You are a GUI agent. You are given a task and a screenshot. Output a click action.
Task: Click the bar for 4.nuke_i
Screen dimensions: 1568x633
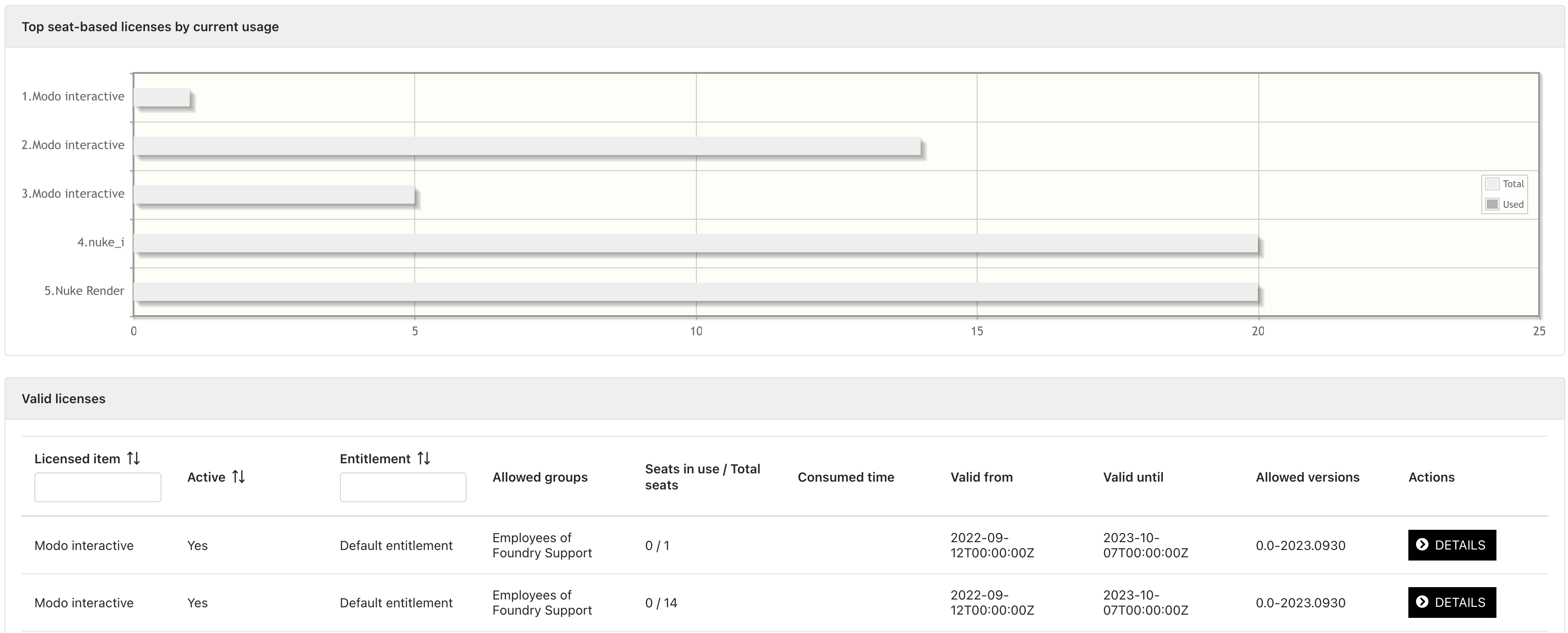click(x=696, y=244)
